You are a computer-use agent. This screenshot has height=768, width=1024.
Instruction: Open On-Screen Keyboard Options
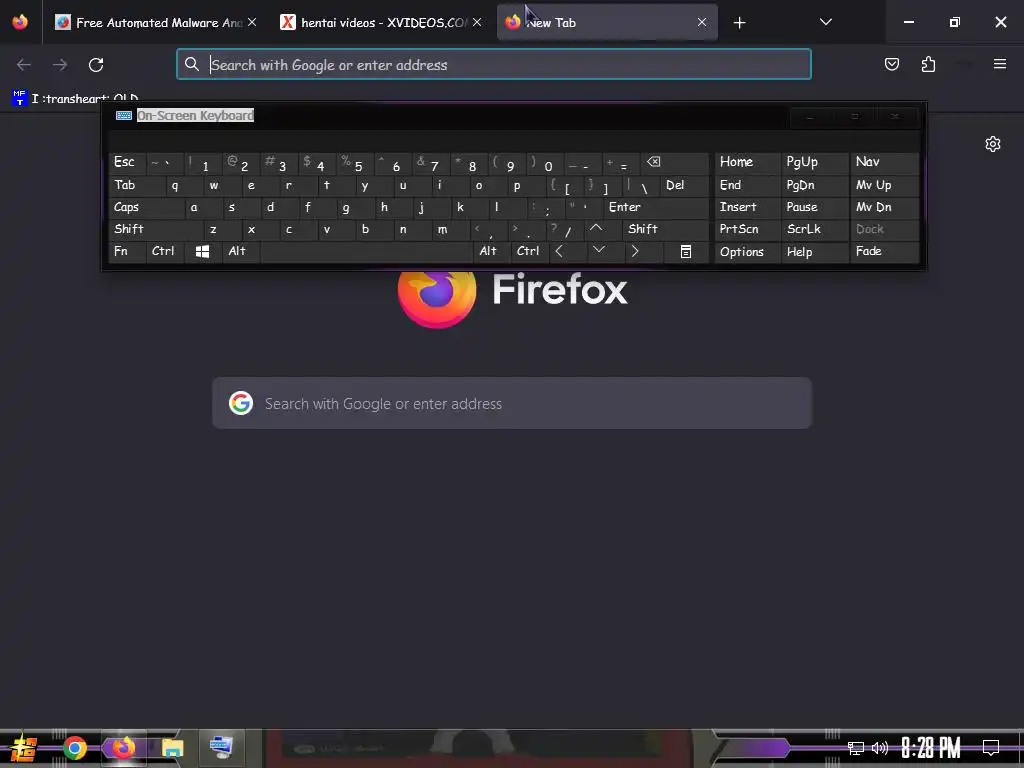click(746, 251)
